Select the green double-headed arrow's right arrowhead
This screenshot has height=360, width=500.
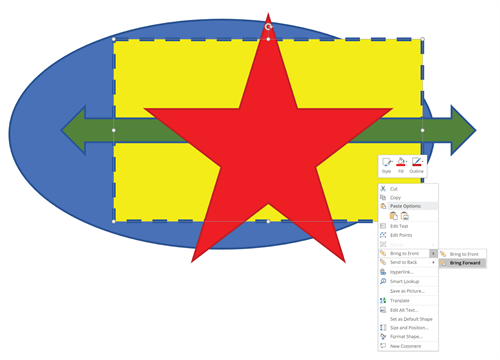[x=463, y=130]
